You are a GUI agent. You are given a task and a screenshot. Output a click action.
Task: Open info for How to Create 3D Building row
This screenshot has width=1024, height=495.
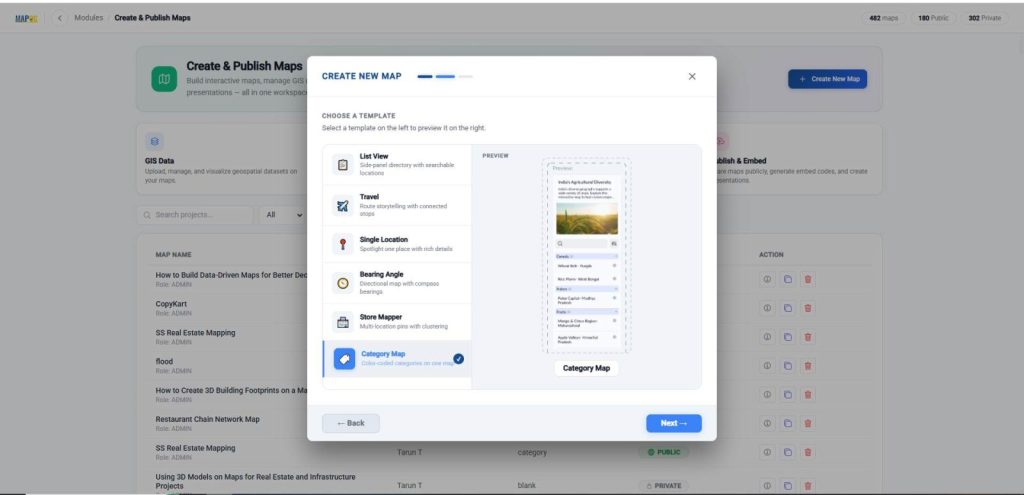pyautogui.click(x=767, y=394)
